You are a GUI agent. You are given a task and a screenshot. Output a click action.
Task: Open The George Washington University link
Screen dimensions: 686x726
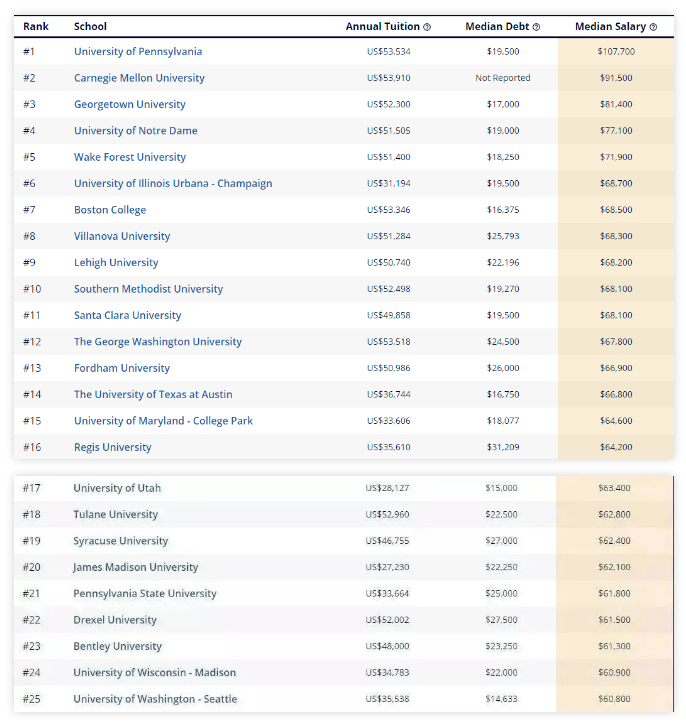(x=158, y=342)
